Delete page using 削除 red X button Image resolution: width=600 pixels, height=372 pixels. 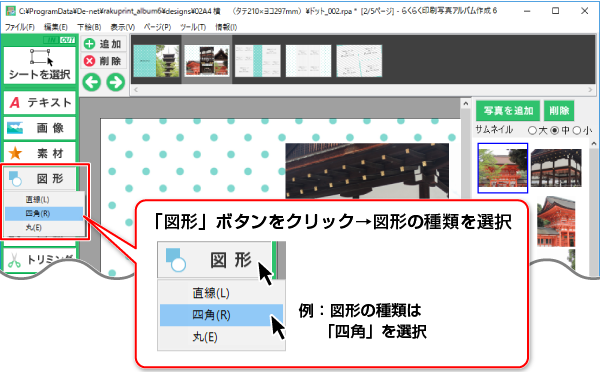click(x=104, y=61)
